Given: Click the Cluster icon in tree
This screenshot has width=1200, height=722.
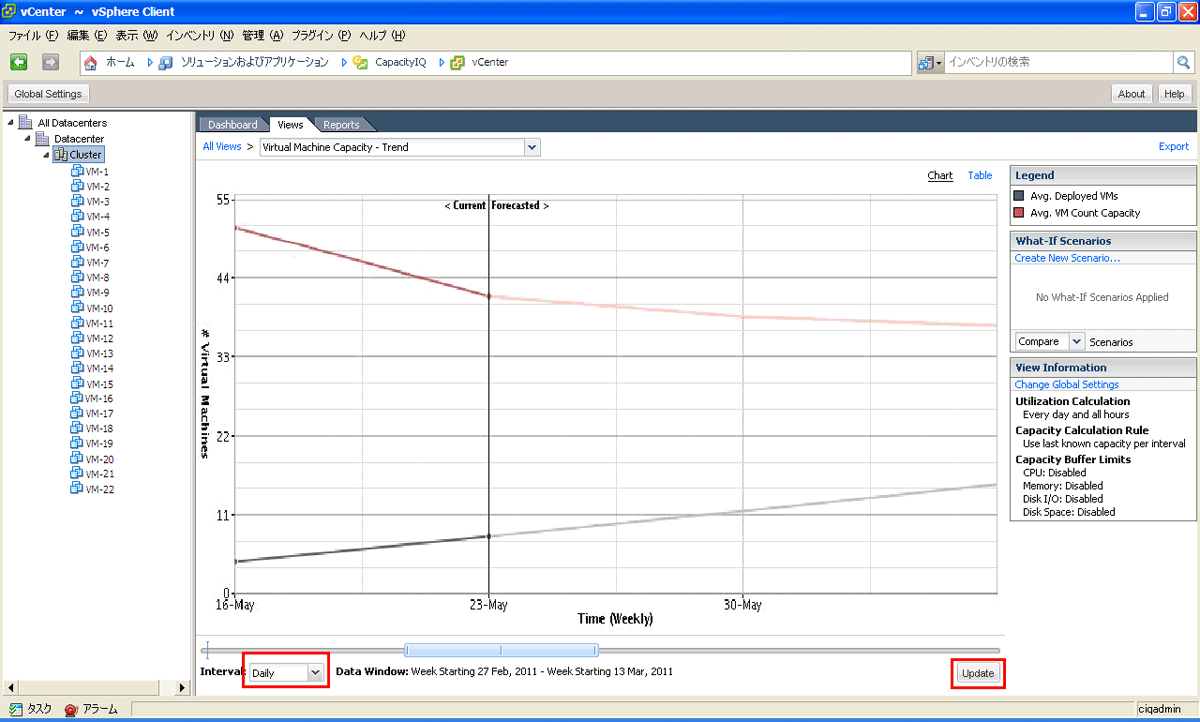Looking at the screenshot, I should (60, 154).
